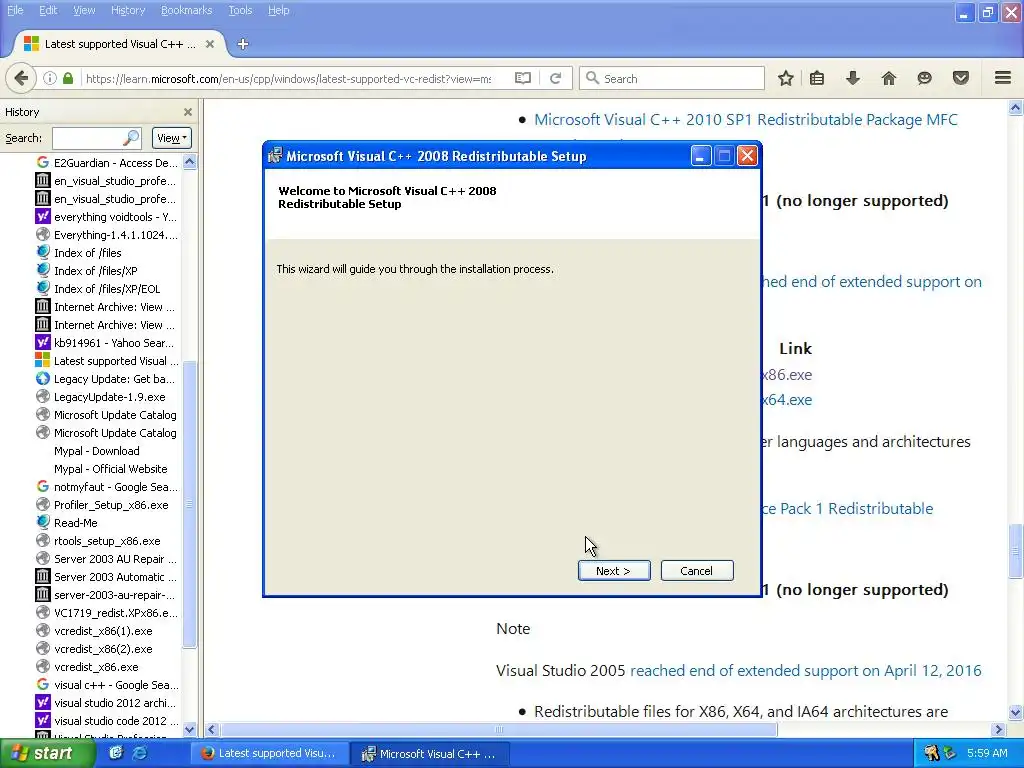Go to Home page icon
Screen dimensions: 1024x768
coord(888,78)
